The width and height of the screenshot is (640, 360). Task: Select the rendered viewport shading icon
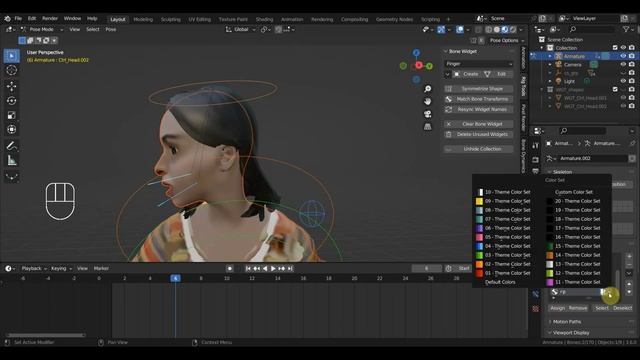(x=513, y=29)
